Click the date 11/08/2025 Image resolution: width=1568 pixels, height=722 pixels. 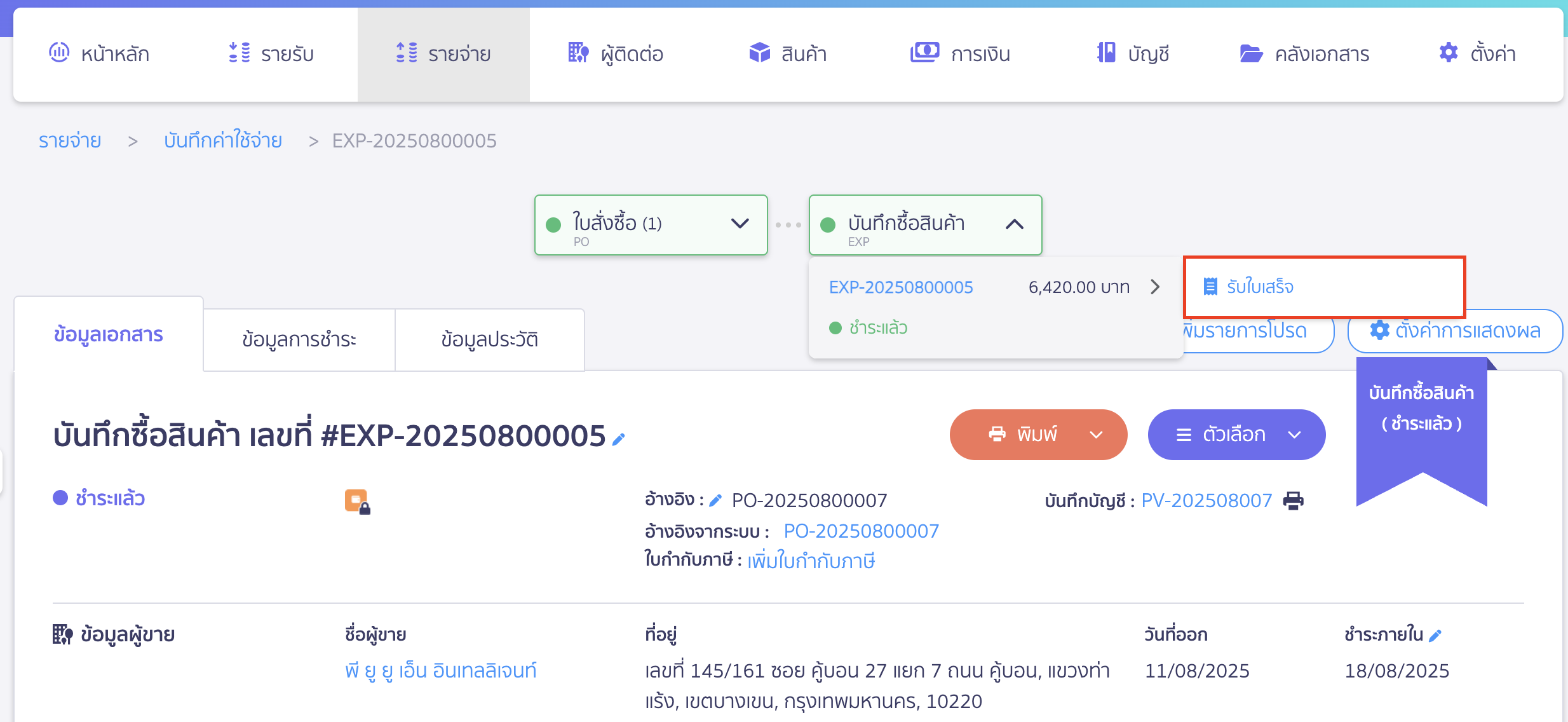[1197, 671]
